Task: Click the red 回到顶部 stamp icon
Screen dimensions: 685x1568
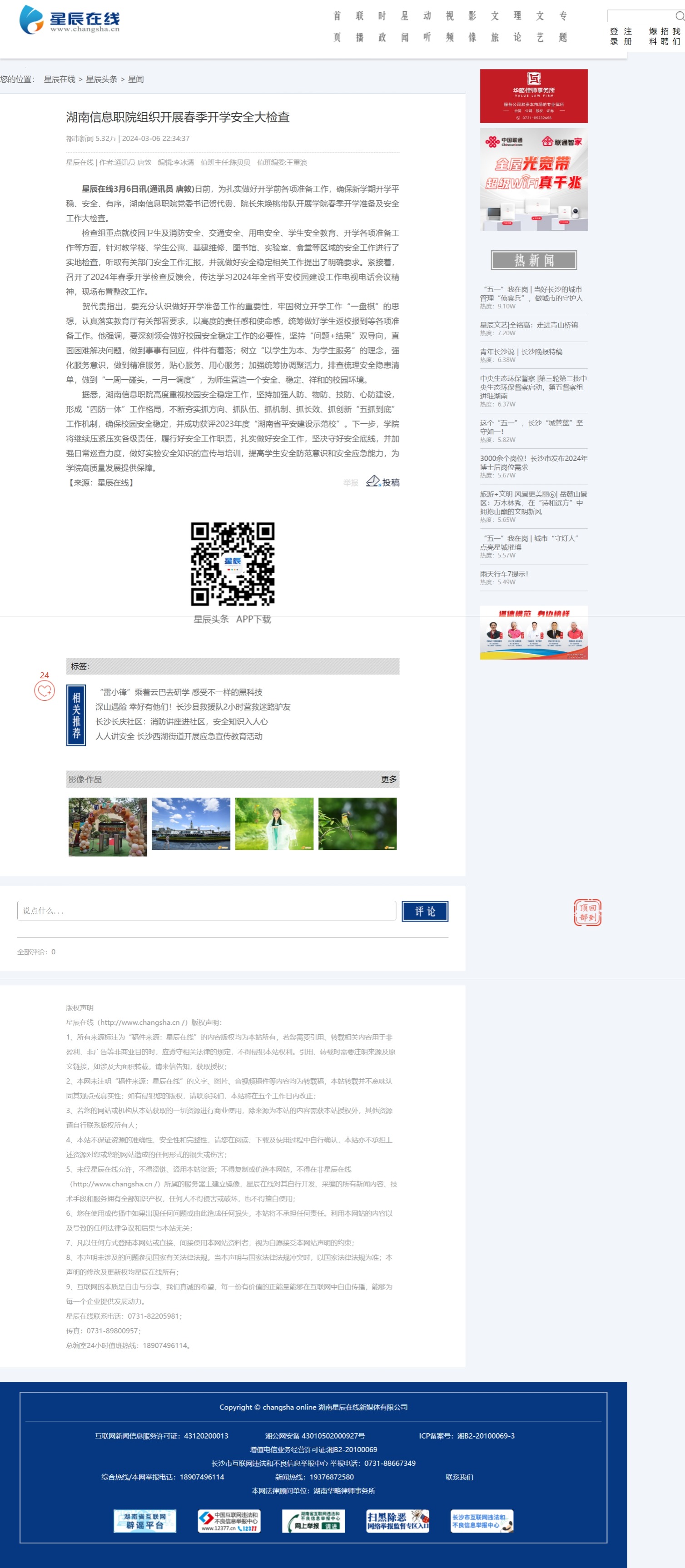Action: point(587,912)
